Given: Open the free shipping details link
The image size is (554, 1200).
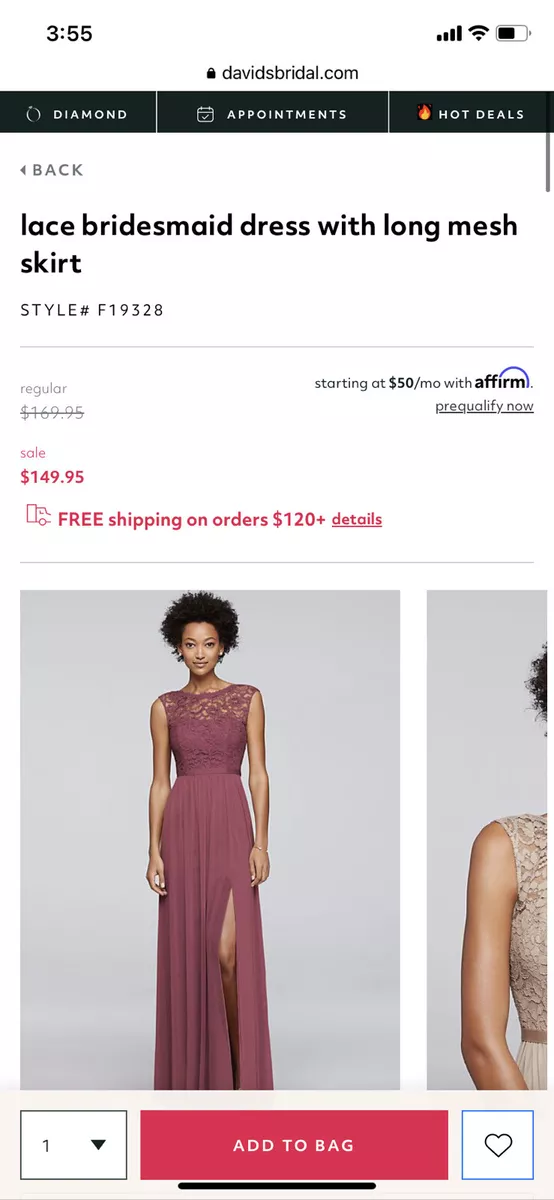Looking at the screenshot, I should [357, 519].
